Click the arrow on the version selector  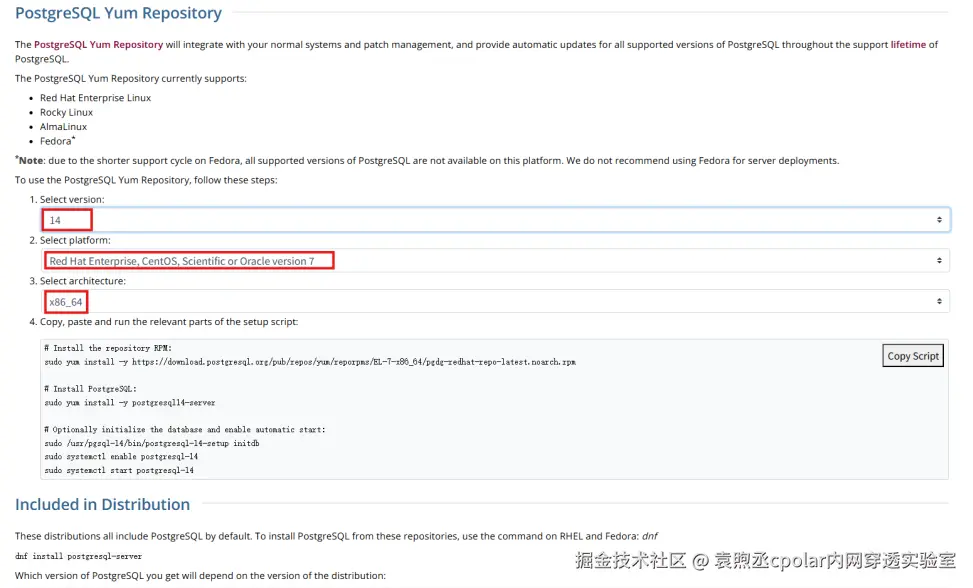939,220
